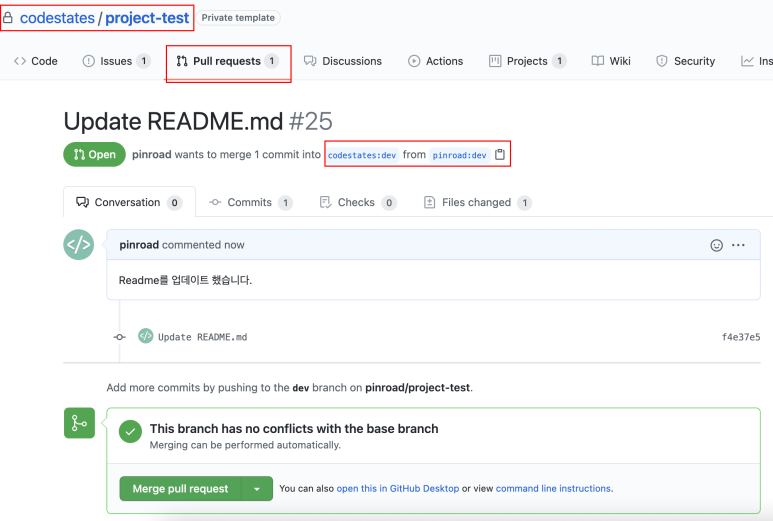Image resolution: width=773 pixels, height=521 pixels.
Task: Copy the pinroad:dev branch name with clipboard icon
Action: click(x=499, y=154)
